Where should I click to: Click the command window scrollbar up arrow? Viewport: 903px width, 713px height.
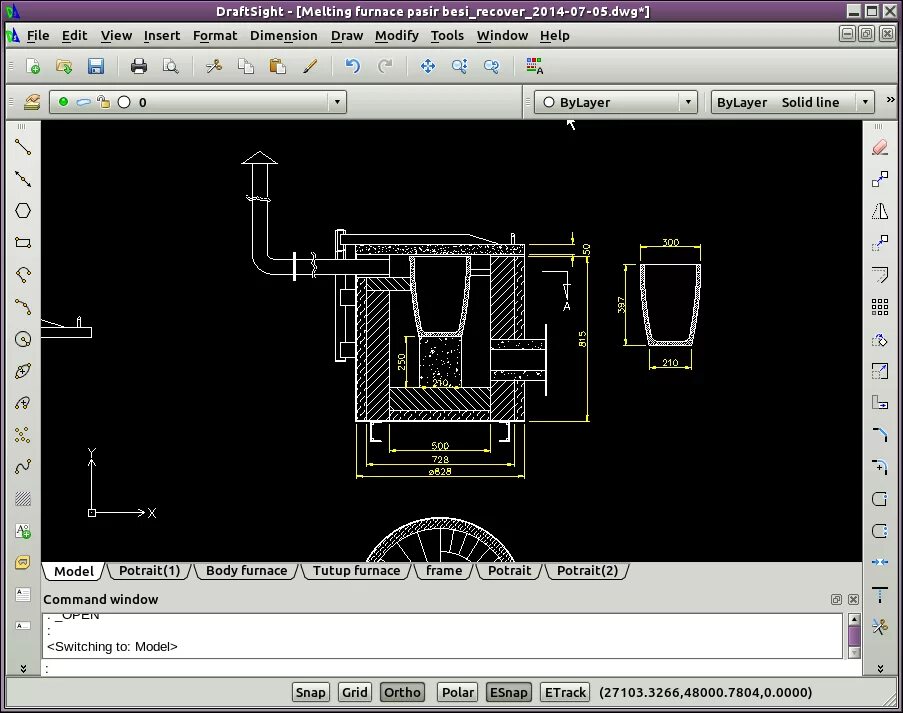pos(855,620)
